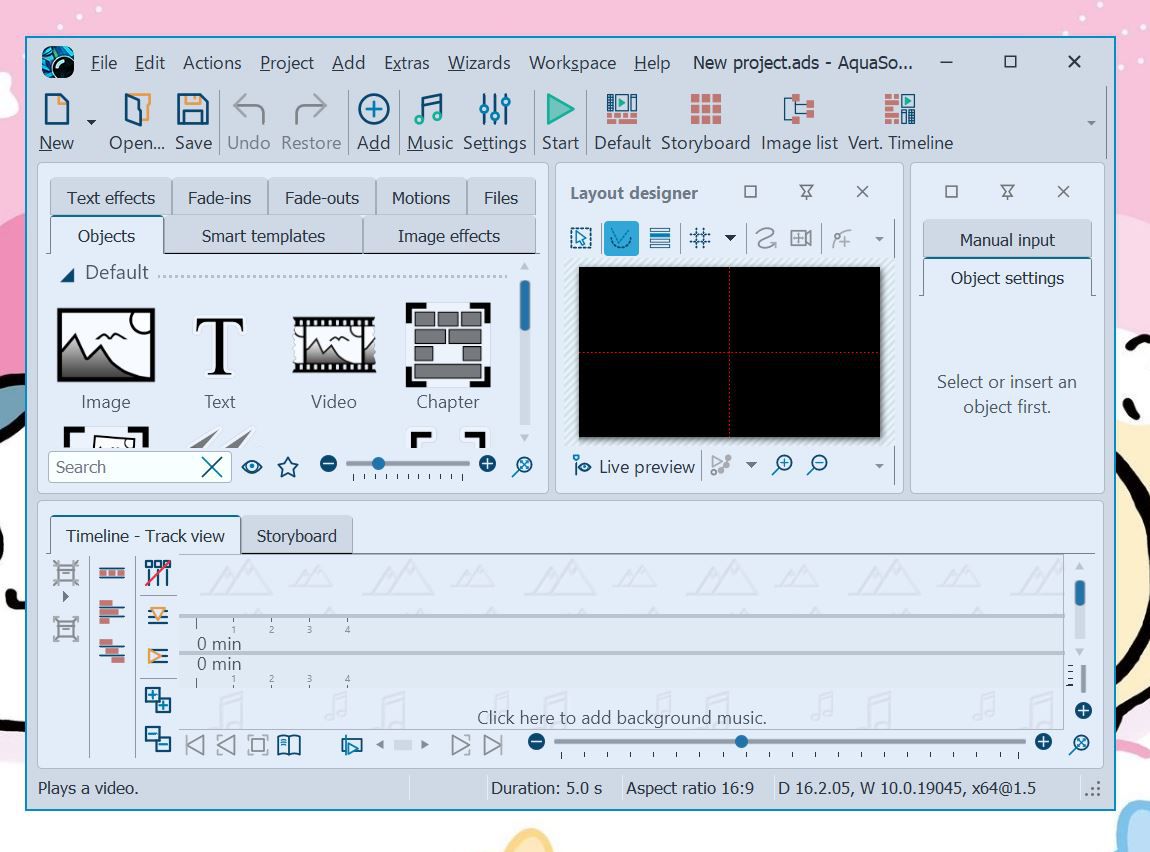Toggle favorites star in Toolbox
This screenshot has height=852, width=1150.
(x=288, y=466)
